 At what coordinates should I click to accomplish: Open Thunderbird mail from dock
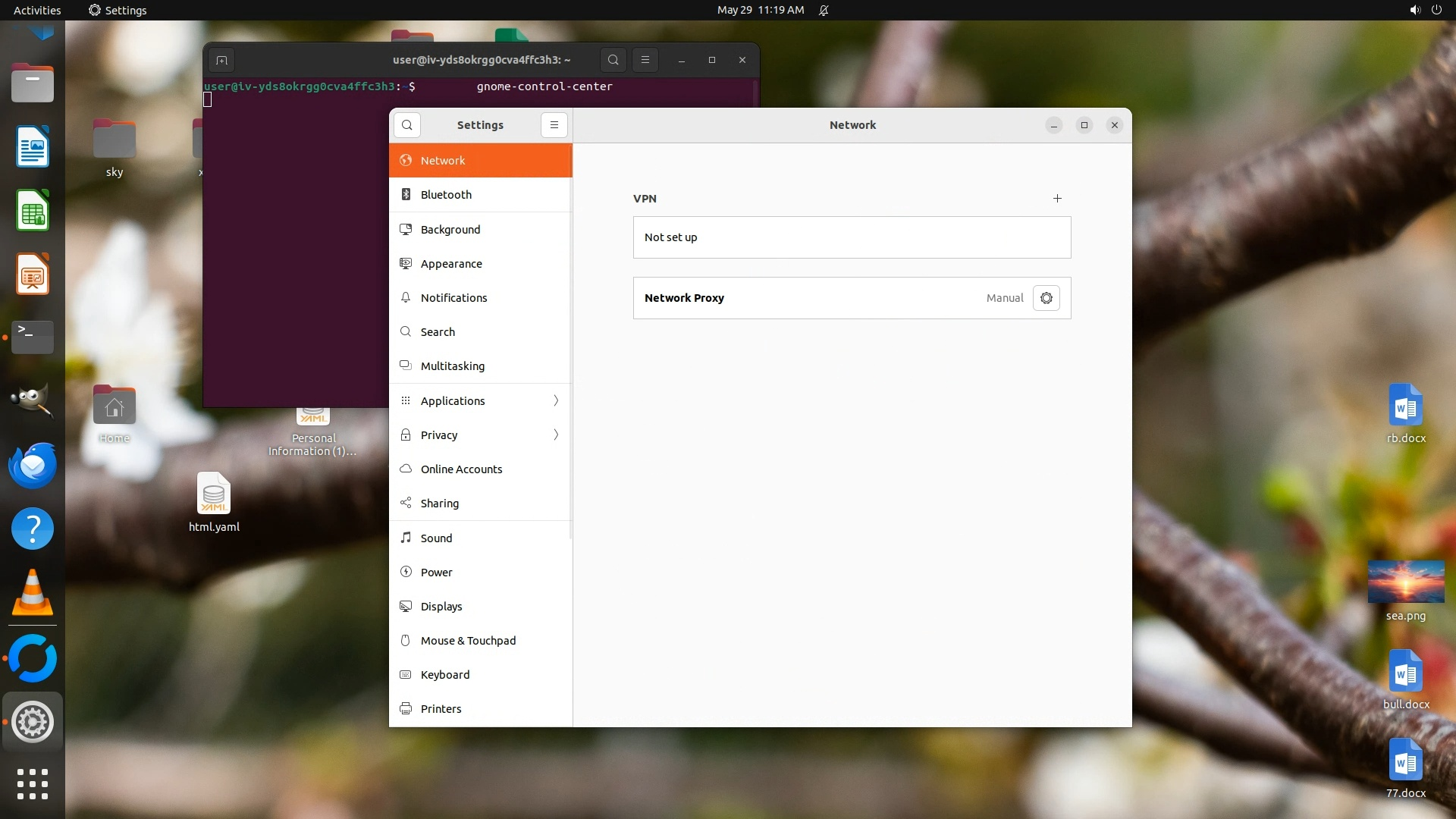click(x=33, y=465)
